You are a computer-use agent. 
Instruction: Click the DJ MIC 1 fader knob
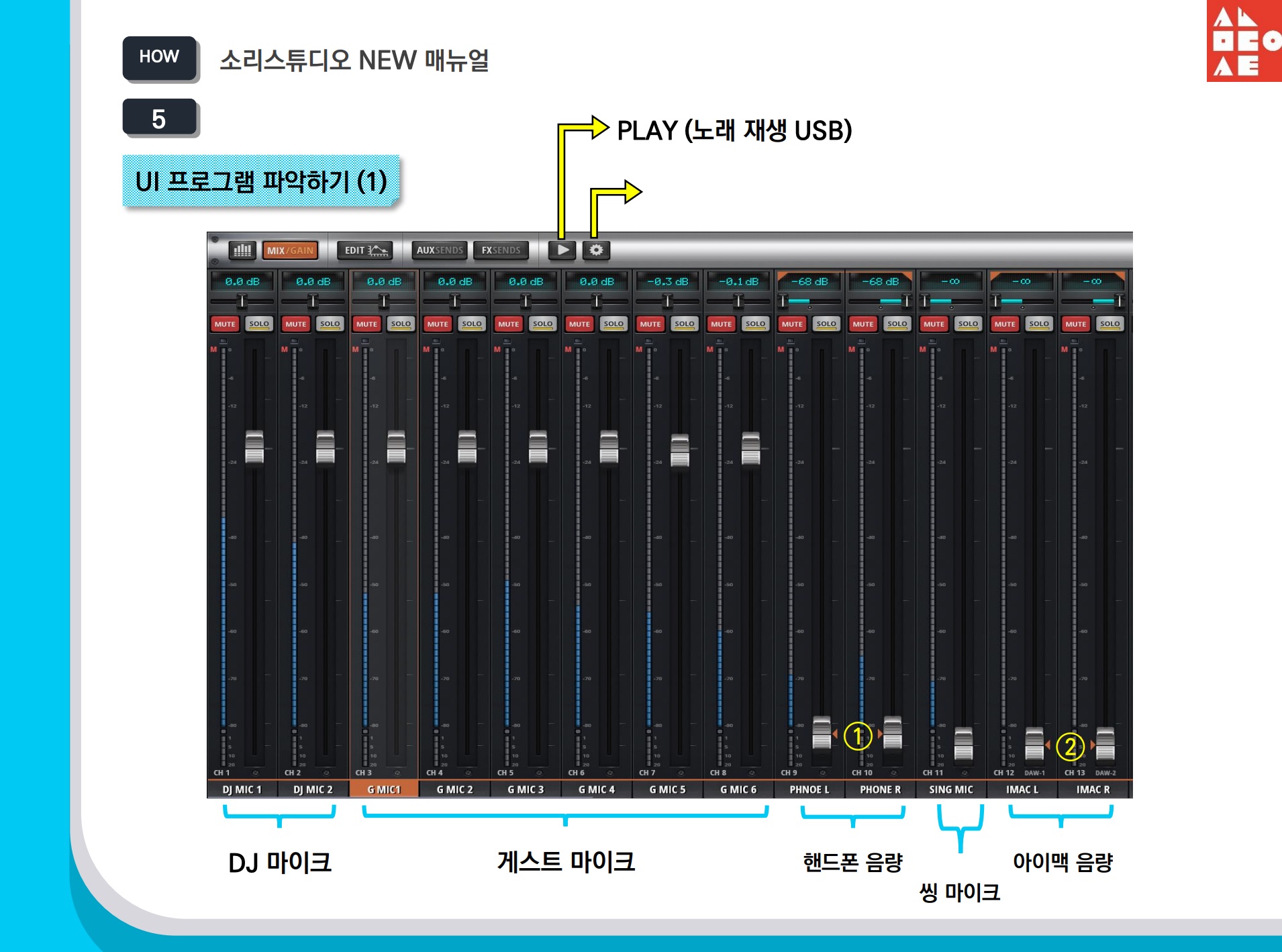point(254,448)
